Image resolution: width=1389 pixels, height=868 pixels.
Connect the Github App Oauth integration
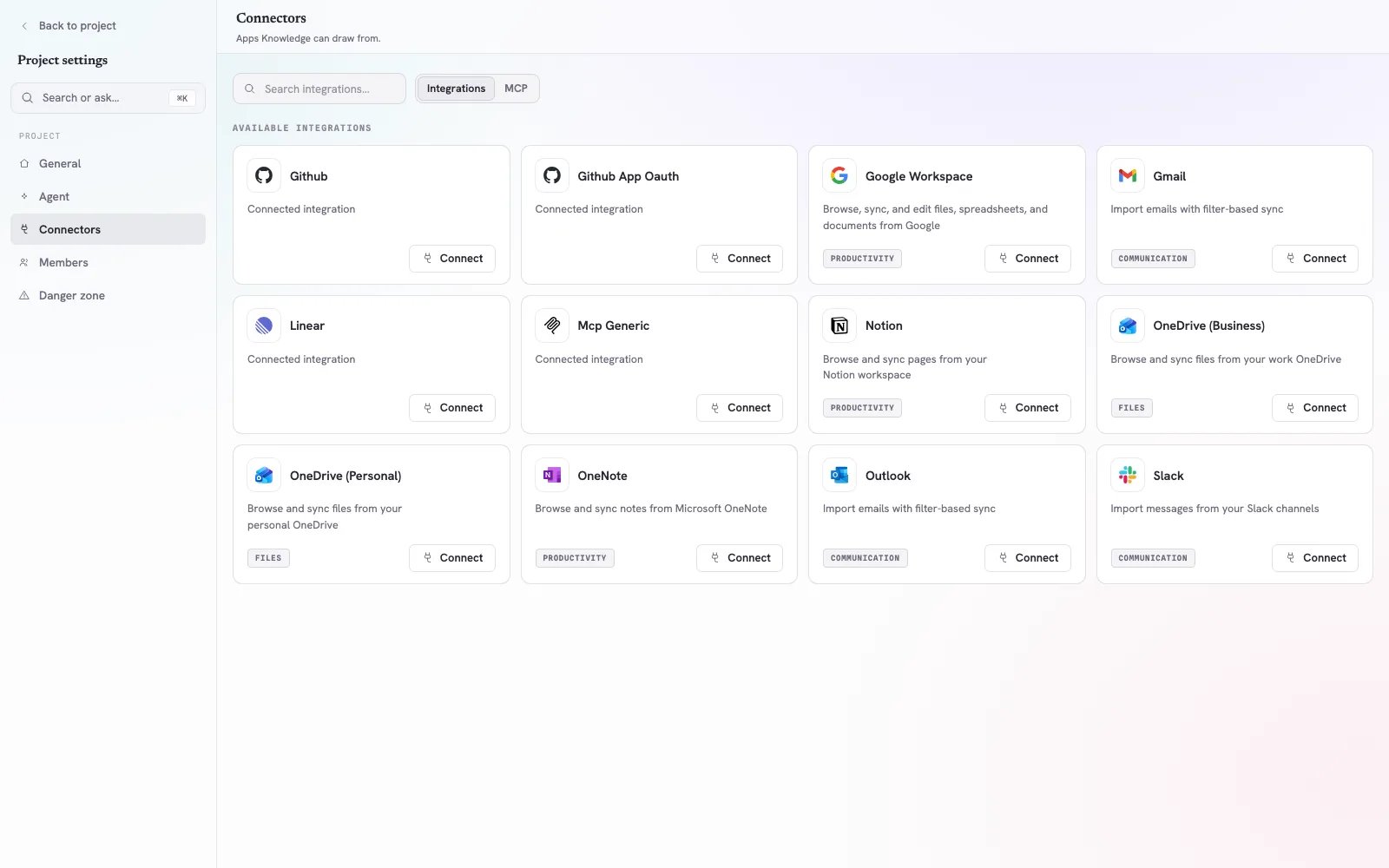pos(740,259)
